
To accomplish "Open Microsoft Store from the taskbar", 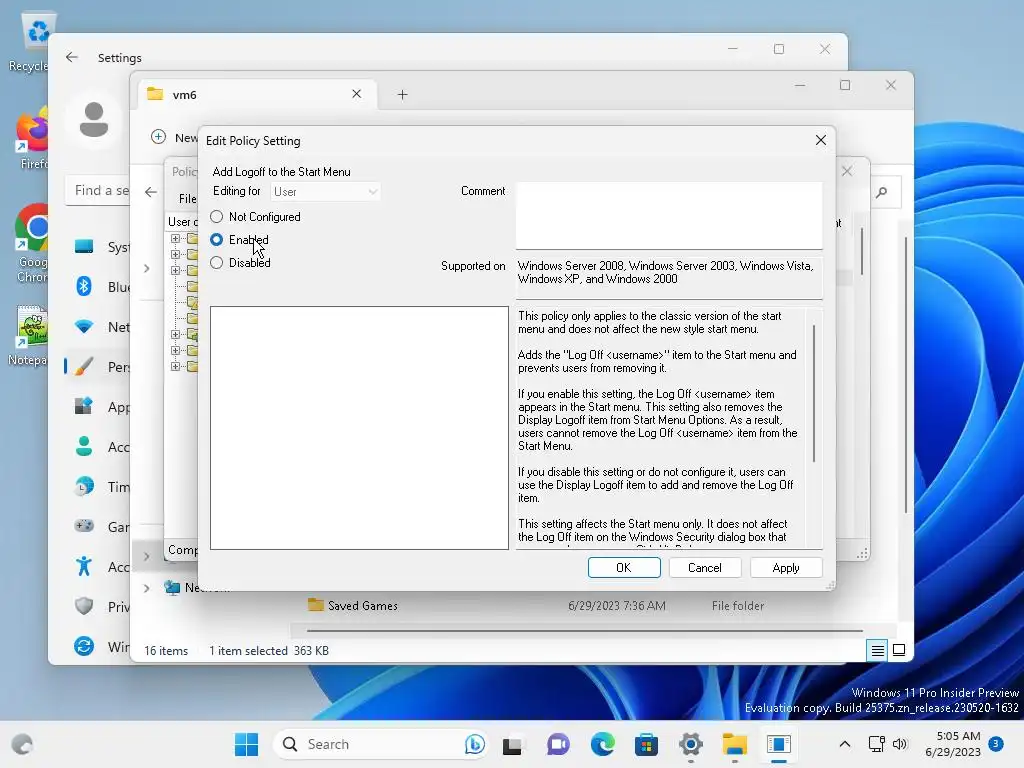I will (x=647, y=744).
